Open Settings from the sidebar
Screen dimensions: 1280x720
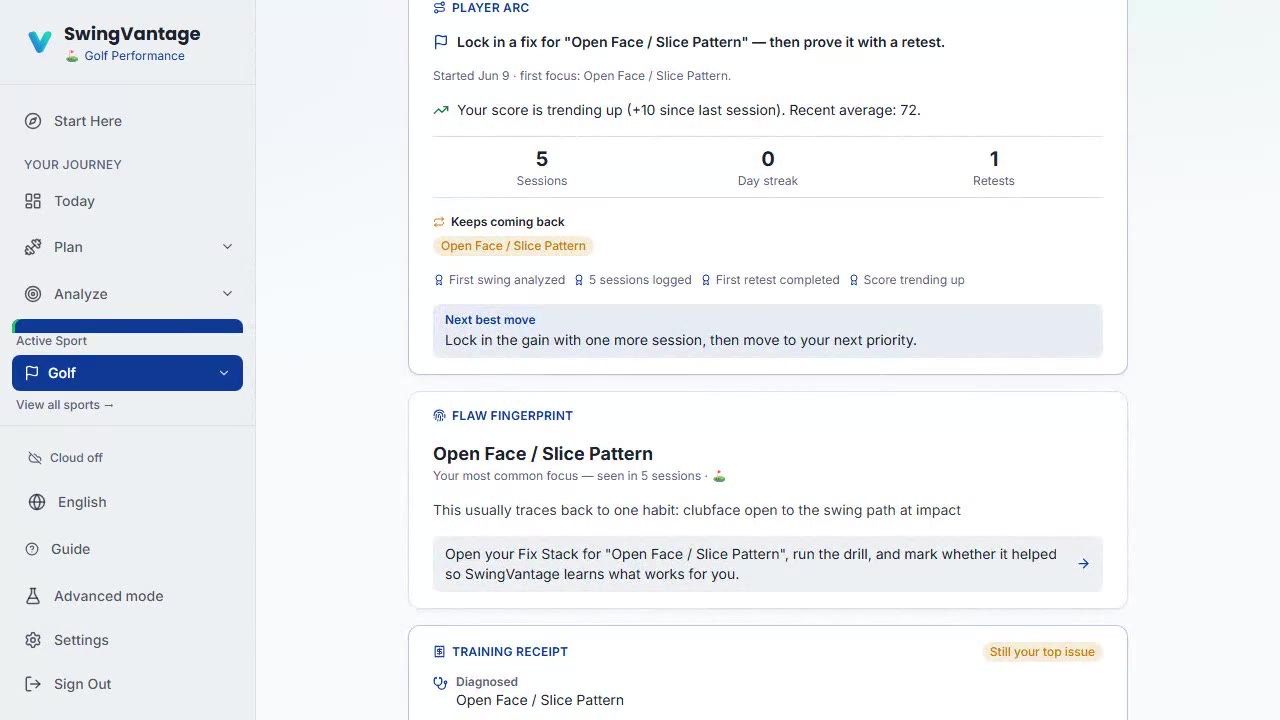click(x=127, y=640)
